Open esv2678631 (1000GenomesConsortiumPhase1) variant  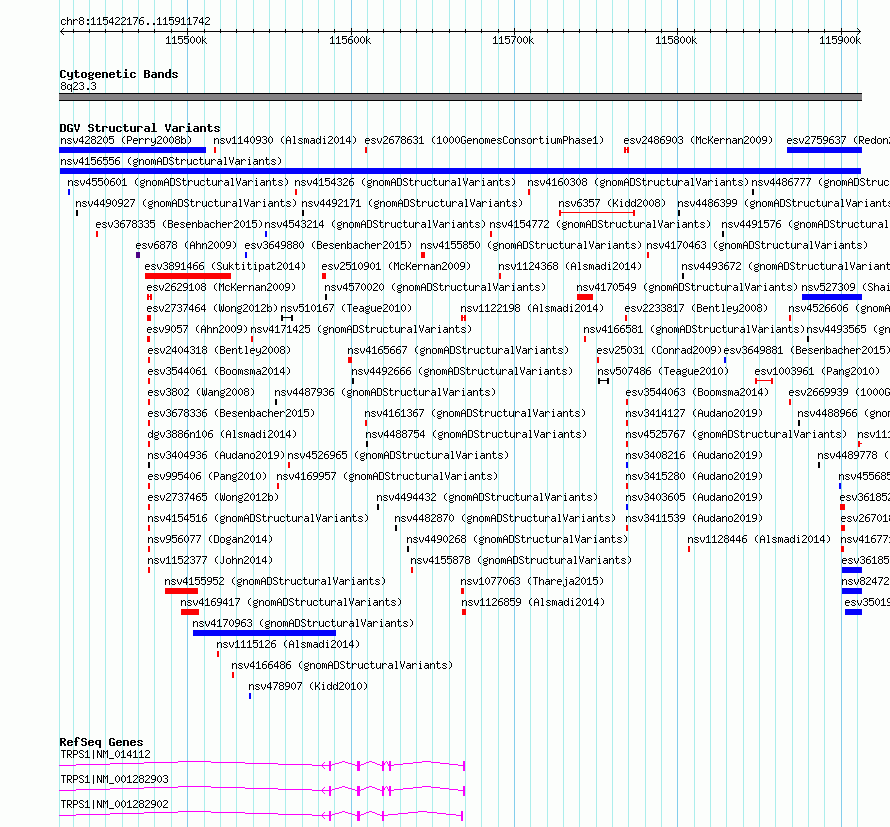click(484, 140)
